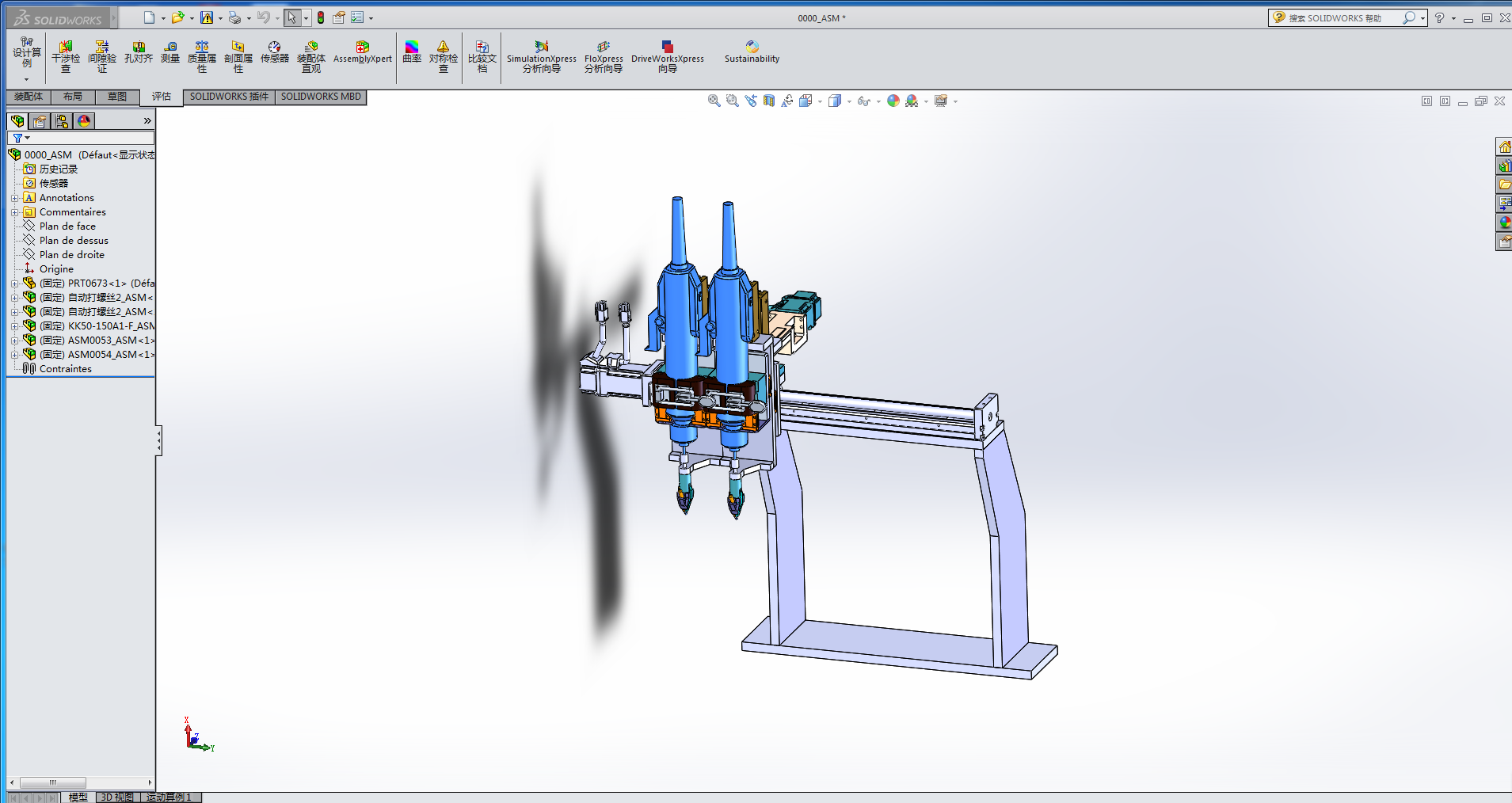Select Plan de dessus in feature tree
This screenshot has height=803, width=1512.
click(74, 241)
